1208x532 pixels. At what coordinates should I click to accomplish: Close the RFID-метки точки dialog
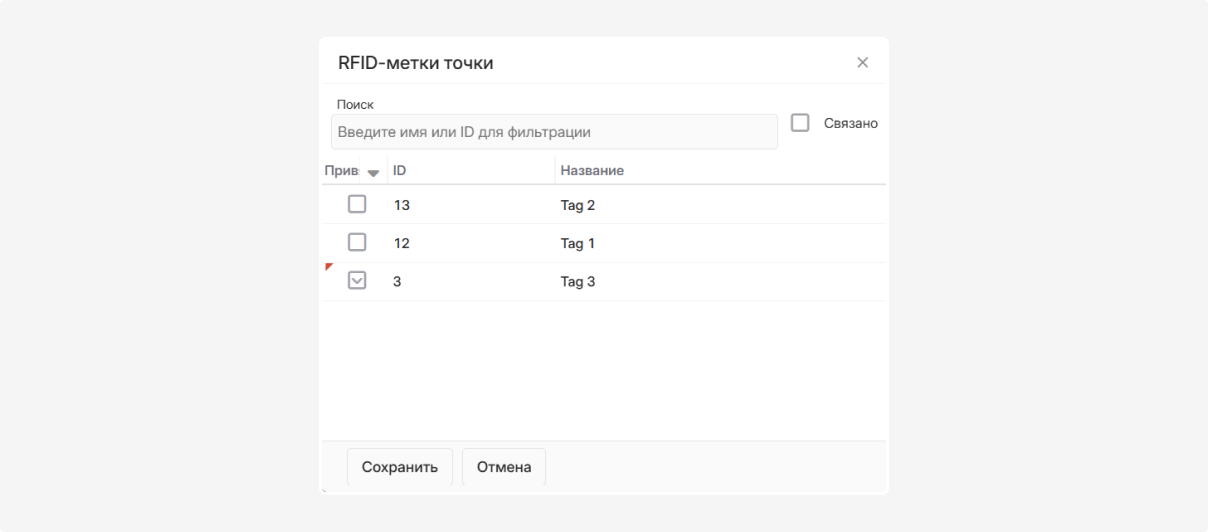click(862, 63)
